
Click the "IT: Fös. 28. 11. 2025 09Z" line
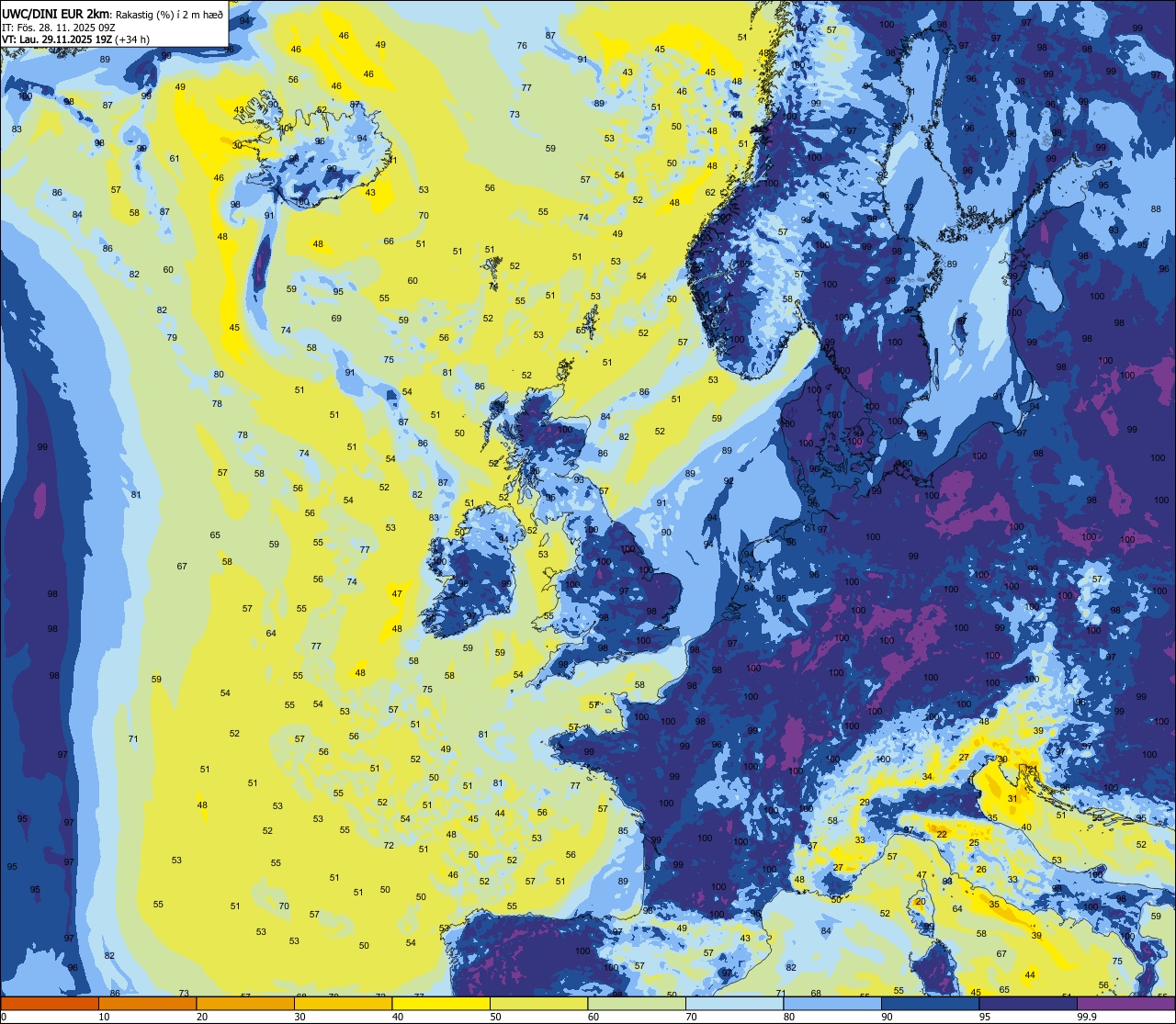coord(59,28)
